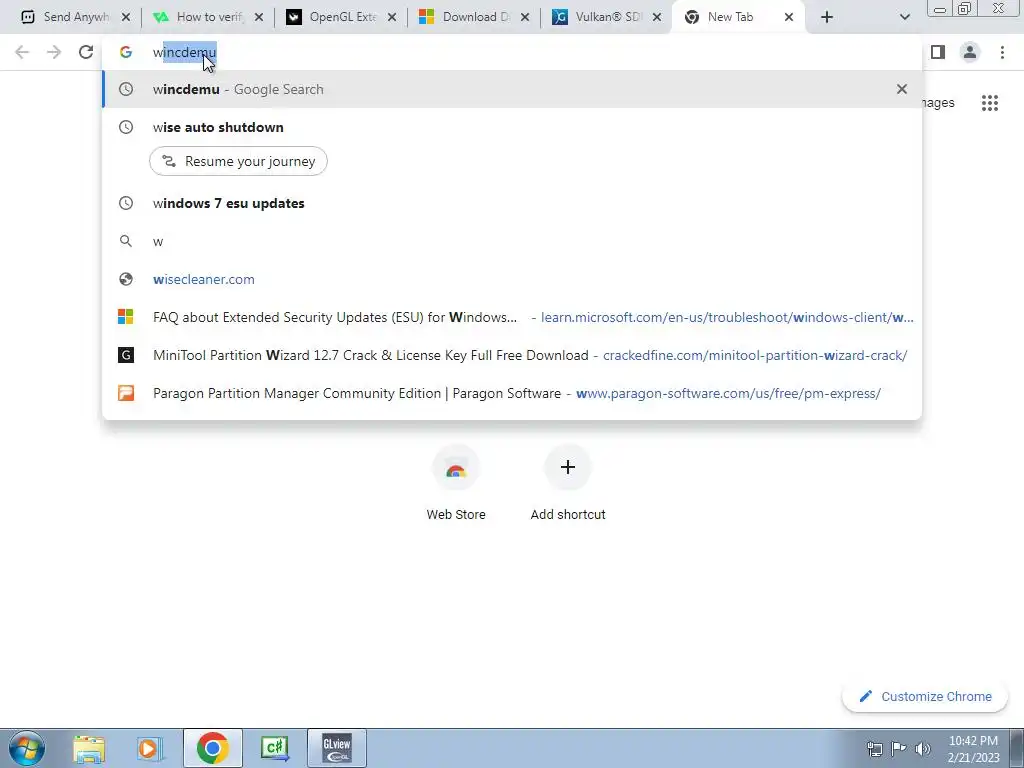1024x768 pixels.
Task: Open media player from taskbar
Action: pyautogui.click(x=150, y=748)
